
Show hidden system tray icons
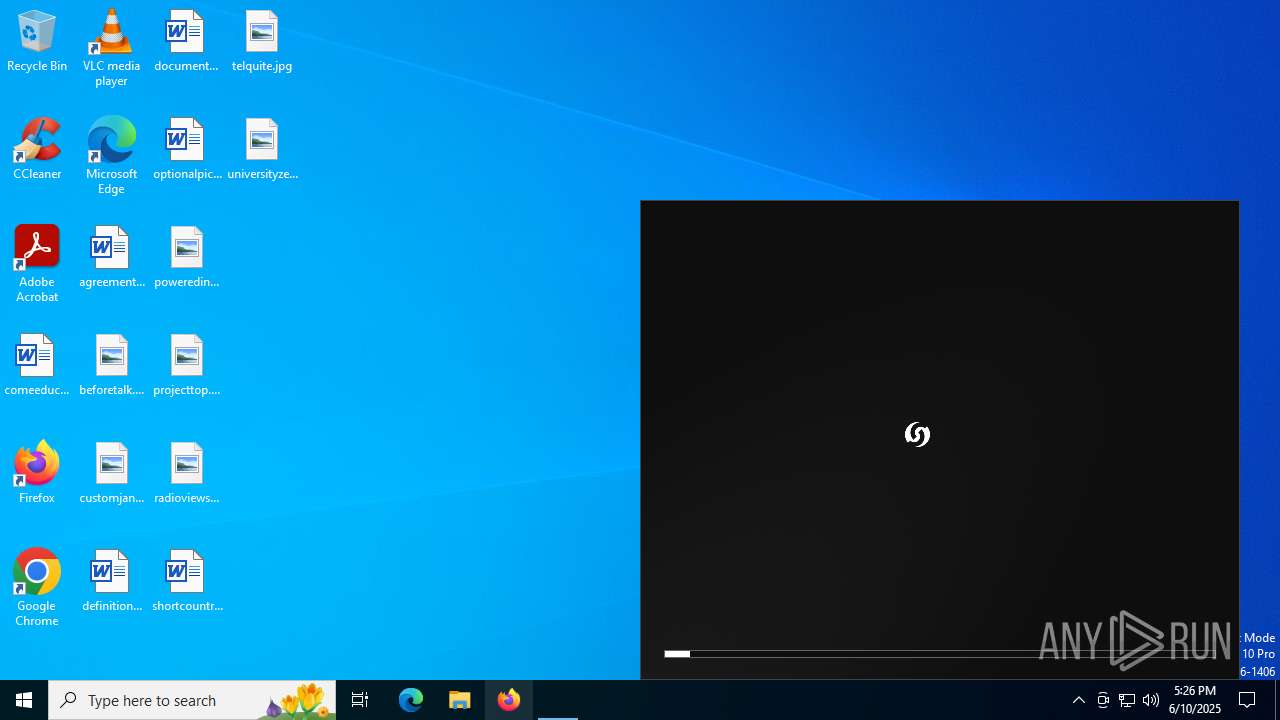pos(1079,700)
